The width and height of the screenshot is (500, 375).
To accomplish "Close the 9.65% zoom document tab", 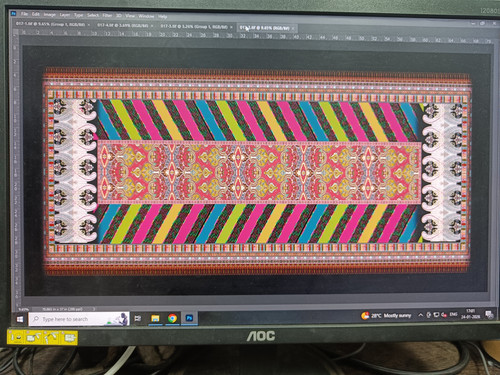I will pyautogui.click(x=89, y=25).
